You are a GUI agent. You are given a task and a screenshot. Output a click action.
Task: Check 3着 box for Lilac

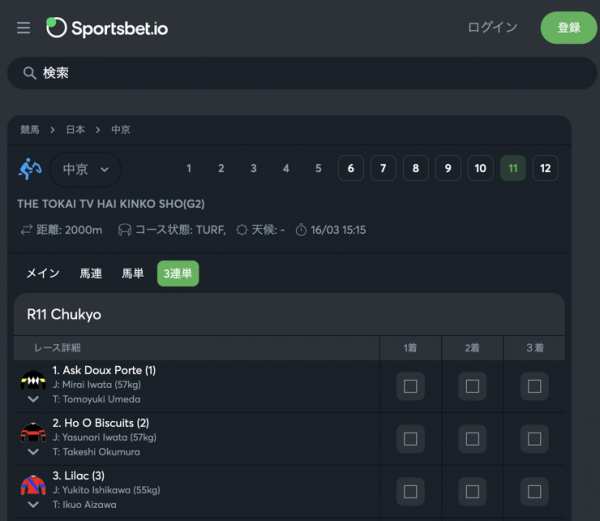[x=534, y=491]
